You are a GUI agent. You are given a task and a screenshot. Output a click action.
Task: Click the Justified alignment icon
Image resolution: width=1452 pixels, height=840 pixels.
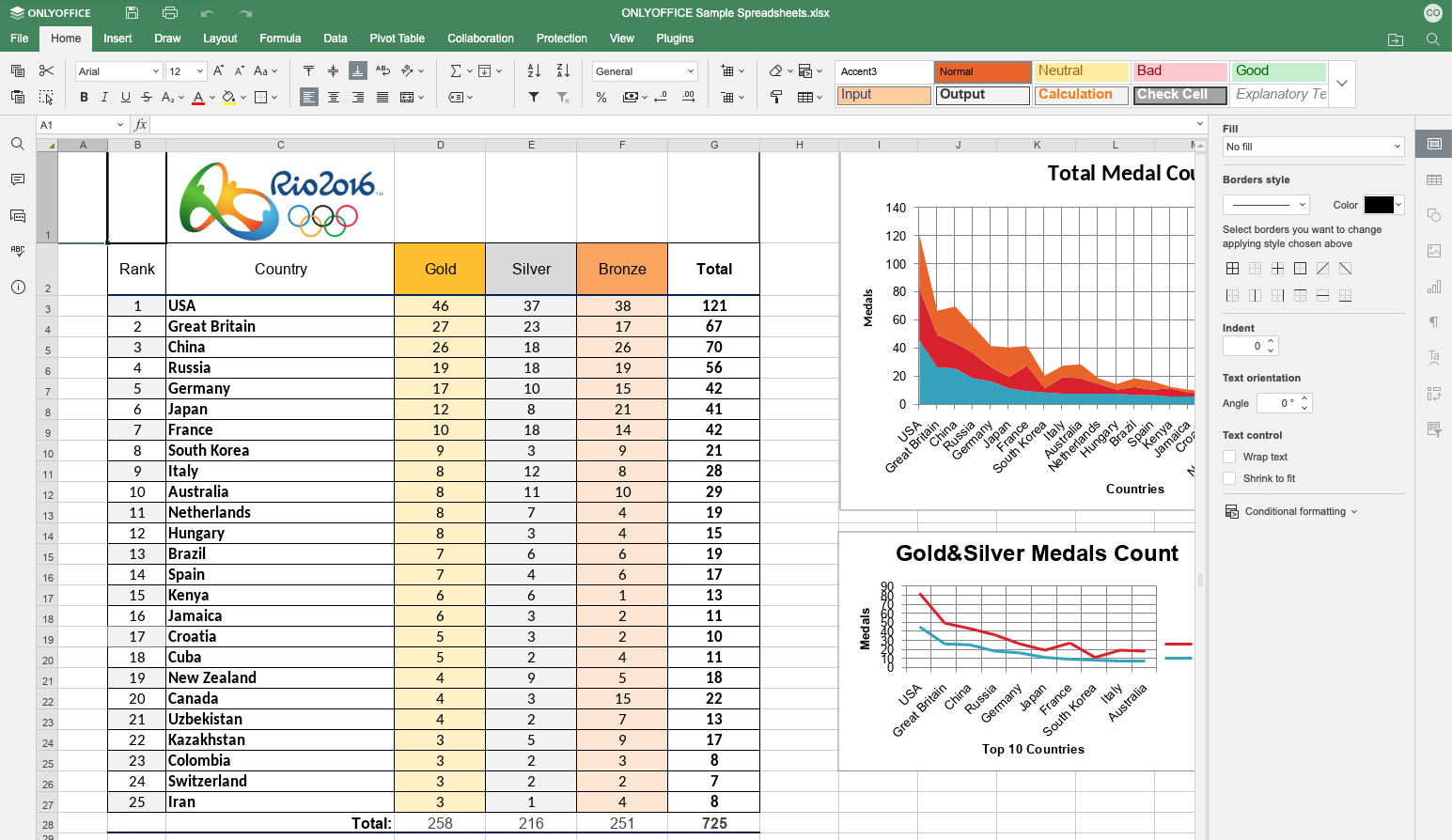[383, 97]
